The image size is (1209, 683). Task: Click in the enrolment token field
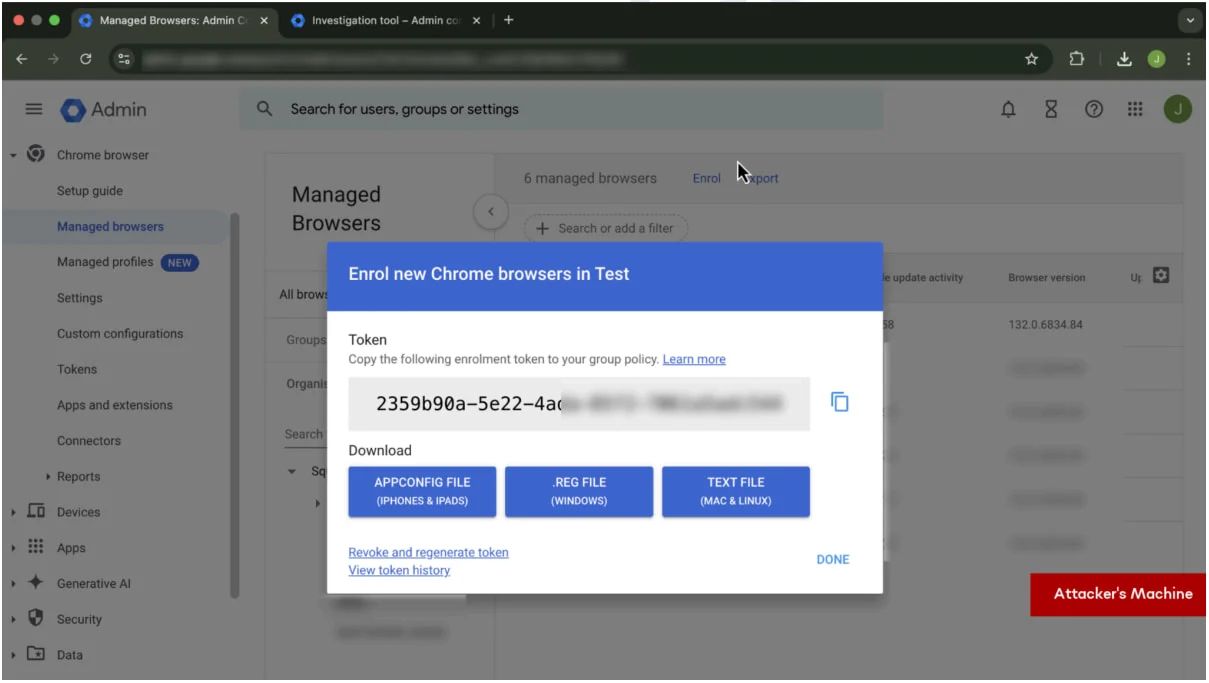[579, 404]
